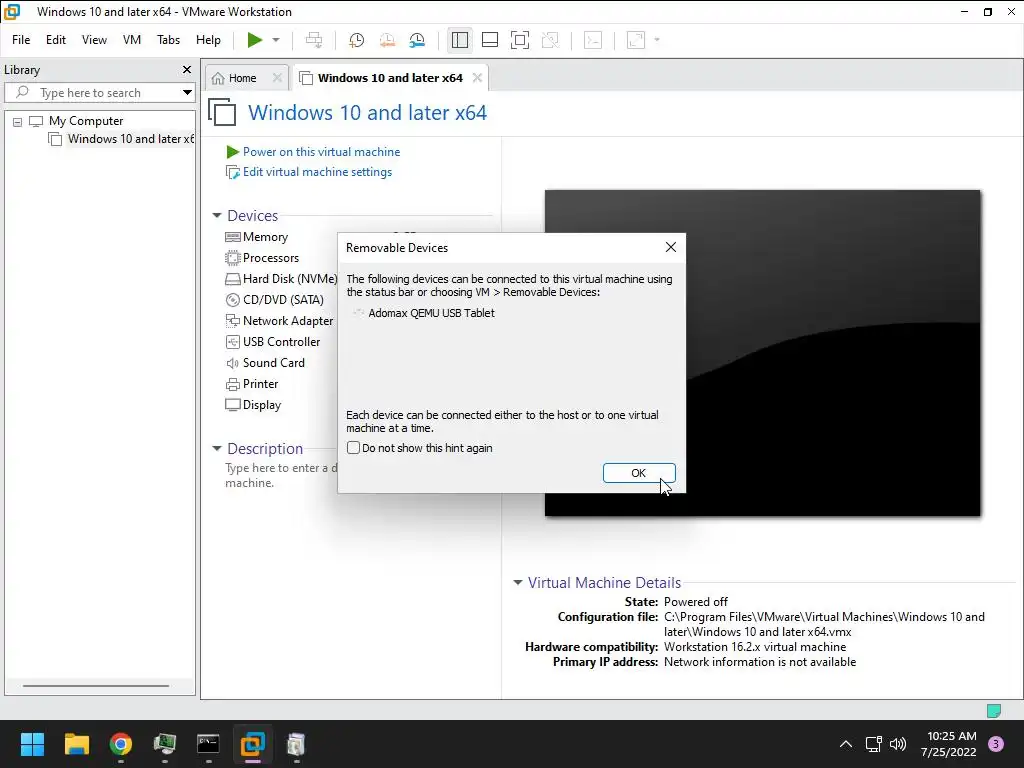Click the configuration file path text
This screenshot has height=768, width=1024.
click(x=824, y=624)
